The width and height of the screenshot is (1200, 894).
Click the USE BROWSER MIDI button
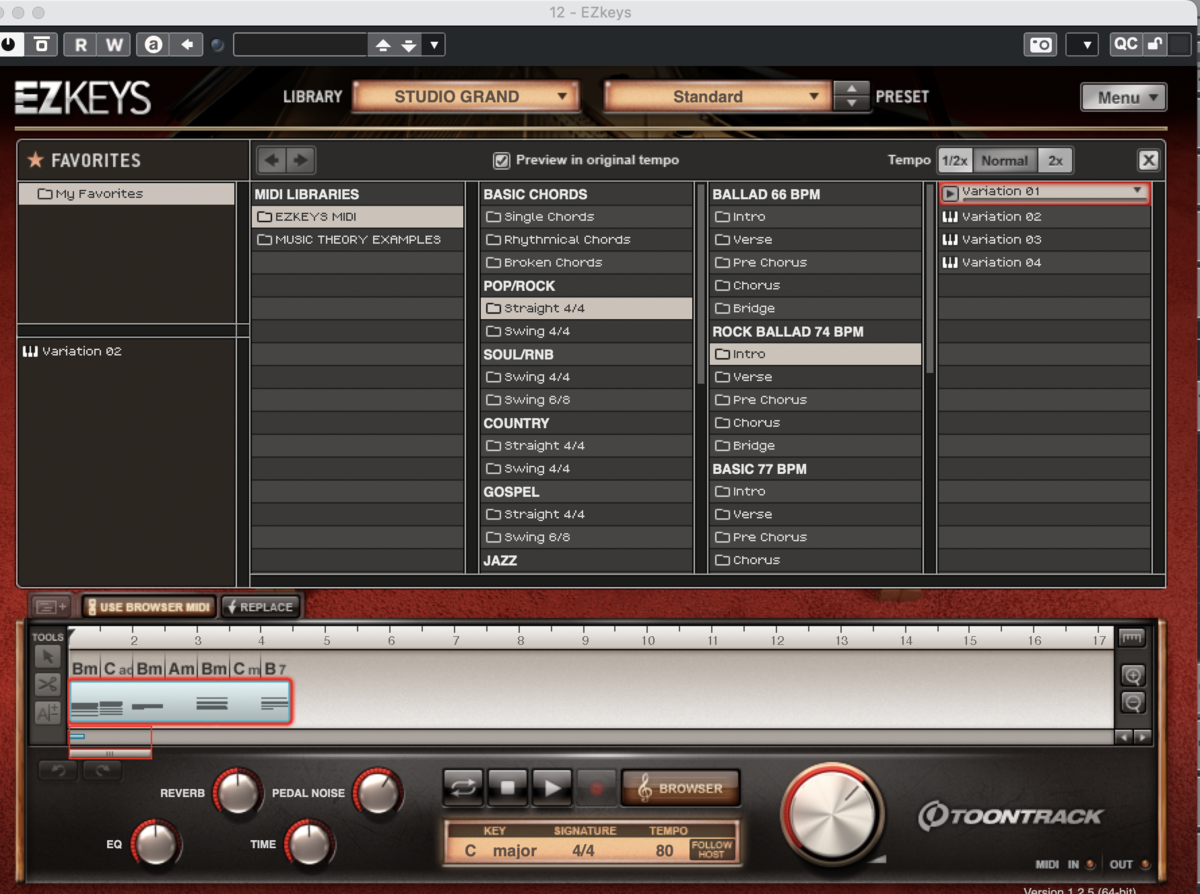[148, 606]
